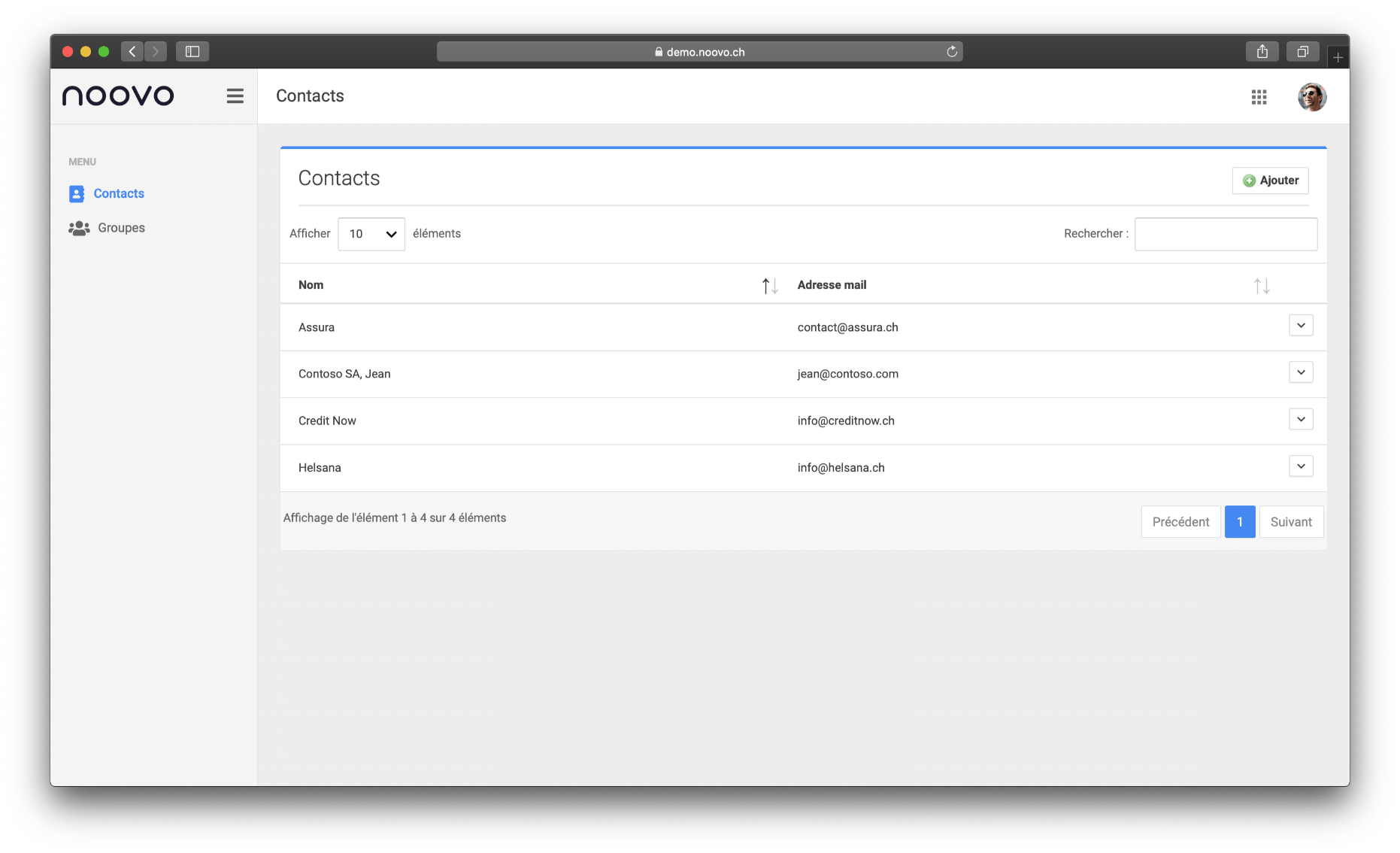
Task: Reload the page with refresh icon
Action: point(951,52)
